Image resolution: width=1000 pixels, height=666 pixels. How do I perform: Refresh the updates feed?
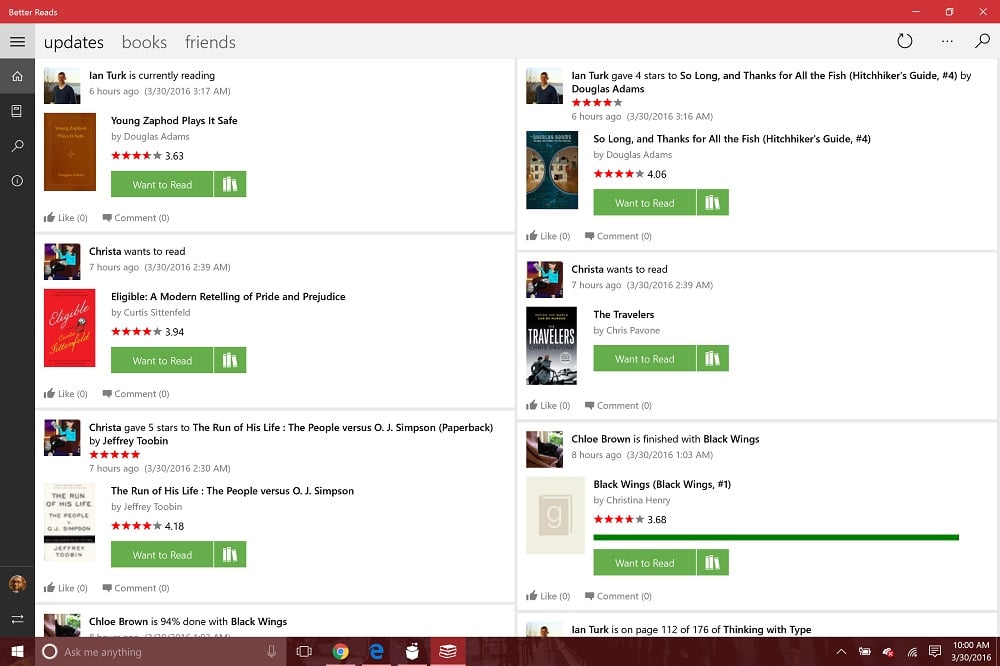pyautogui.click(x=904, y=41)
